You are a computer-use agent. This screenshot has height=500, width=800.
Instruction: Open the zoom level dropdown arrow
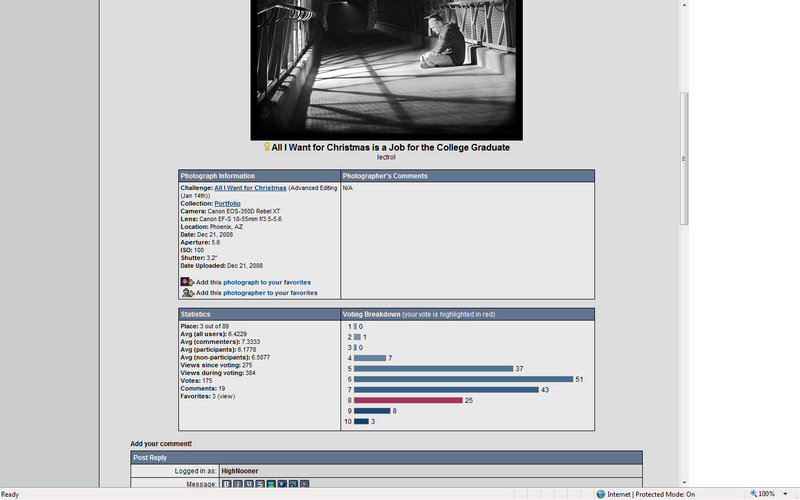787,494
